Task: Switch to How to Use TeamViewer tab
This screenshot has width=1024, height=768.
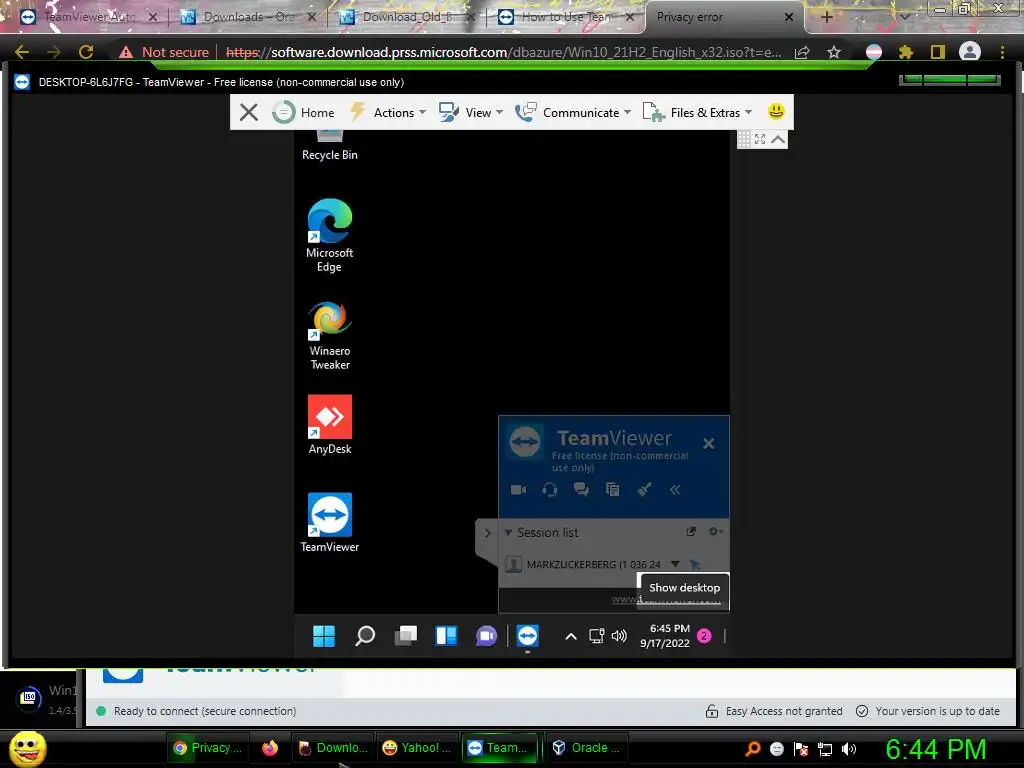Action: pos(566,17)
